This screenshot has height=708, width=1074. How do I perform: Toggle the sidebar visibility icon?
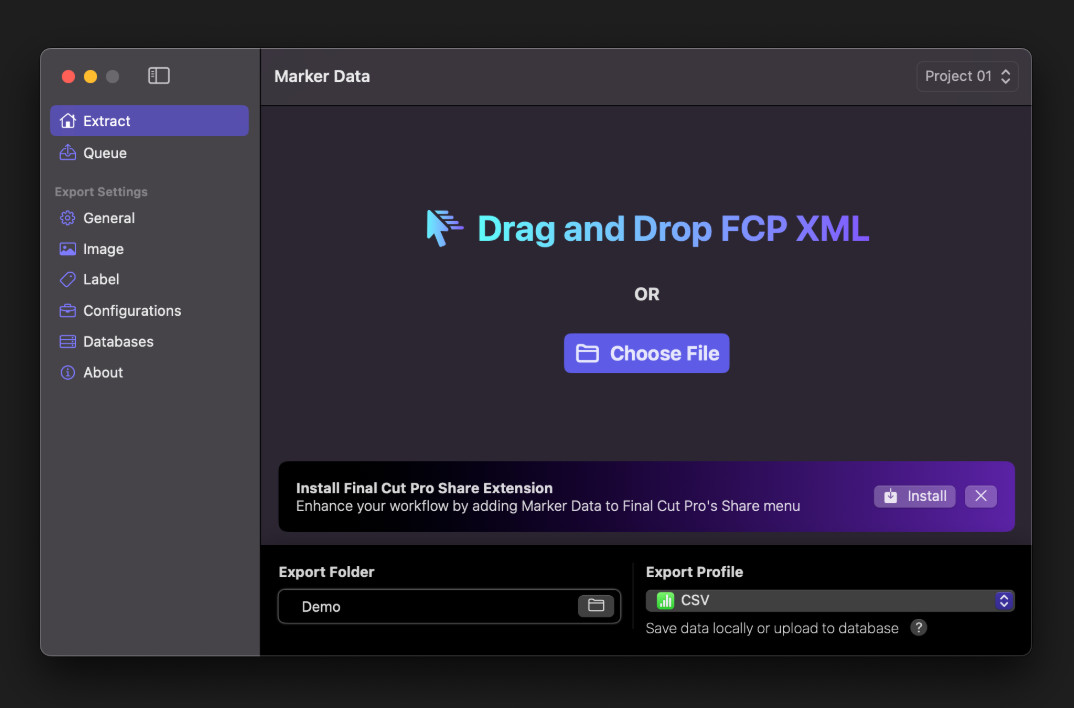click(x=158, y=75)
